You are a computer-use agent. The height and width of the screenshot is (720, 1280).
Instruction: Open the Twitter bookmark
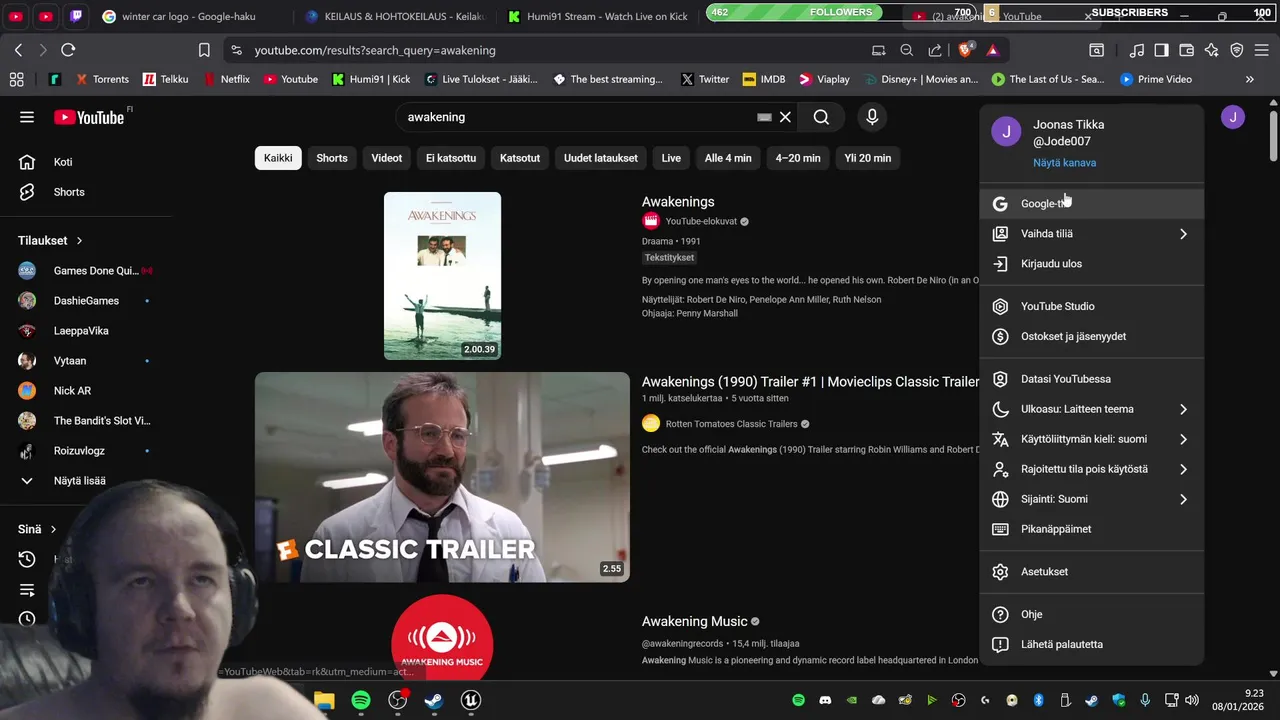click(x=704, y=79)
